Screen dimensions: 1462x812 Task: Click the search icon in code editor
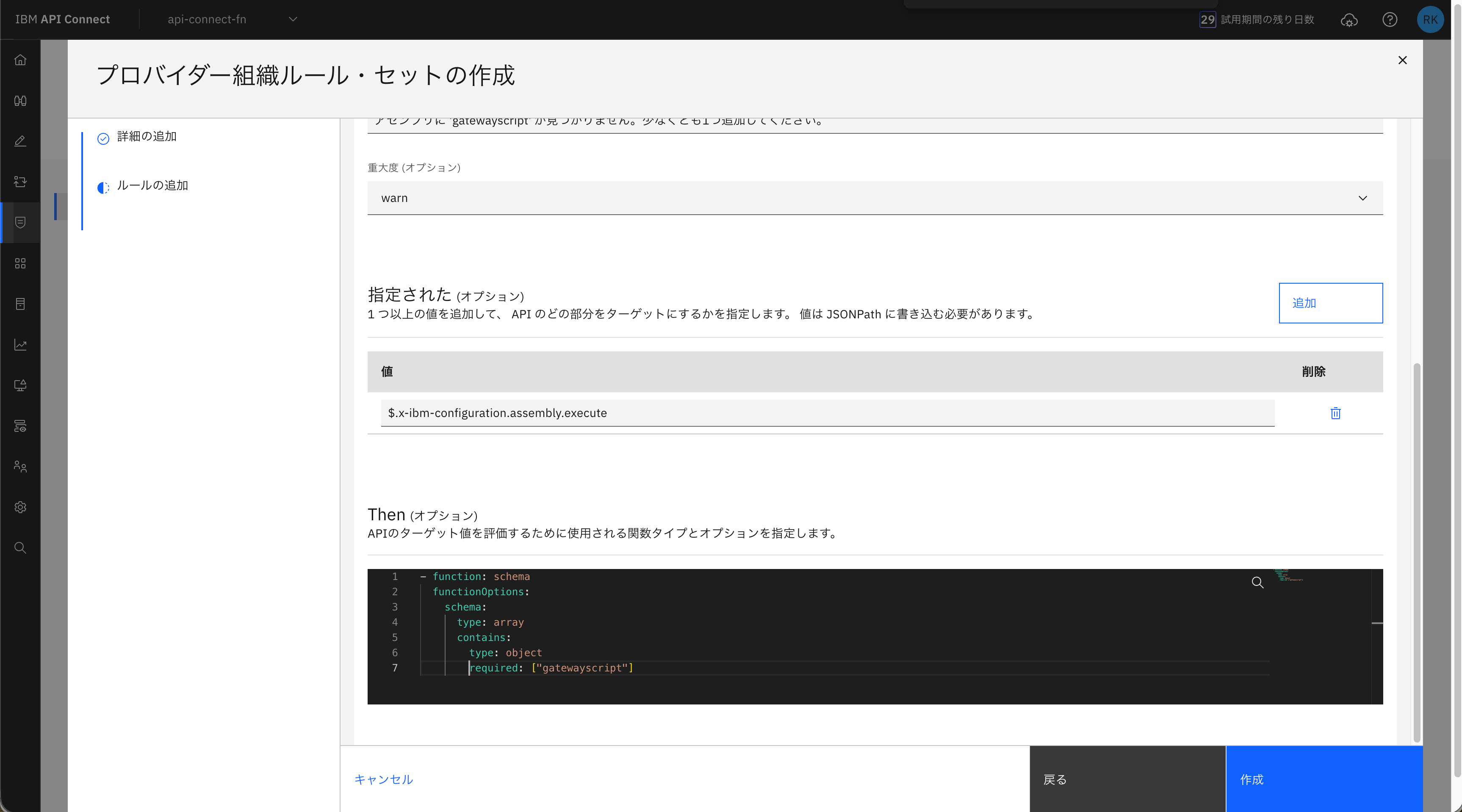tap(1257, 583)
